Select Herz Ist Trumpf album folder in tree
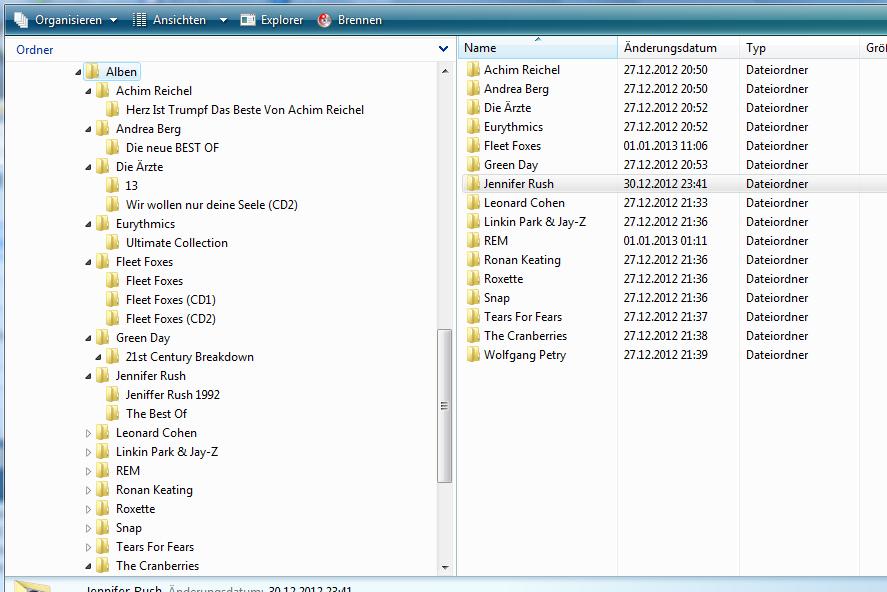This screenshot has height=592, width=887. click(x=235, y=110)
